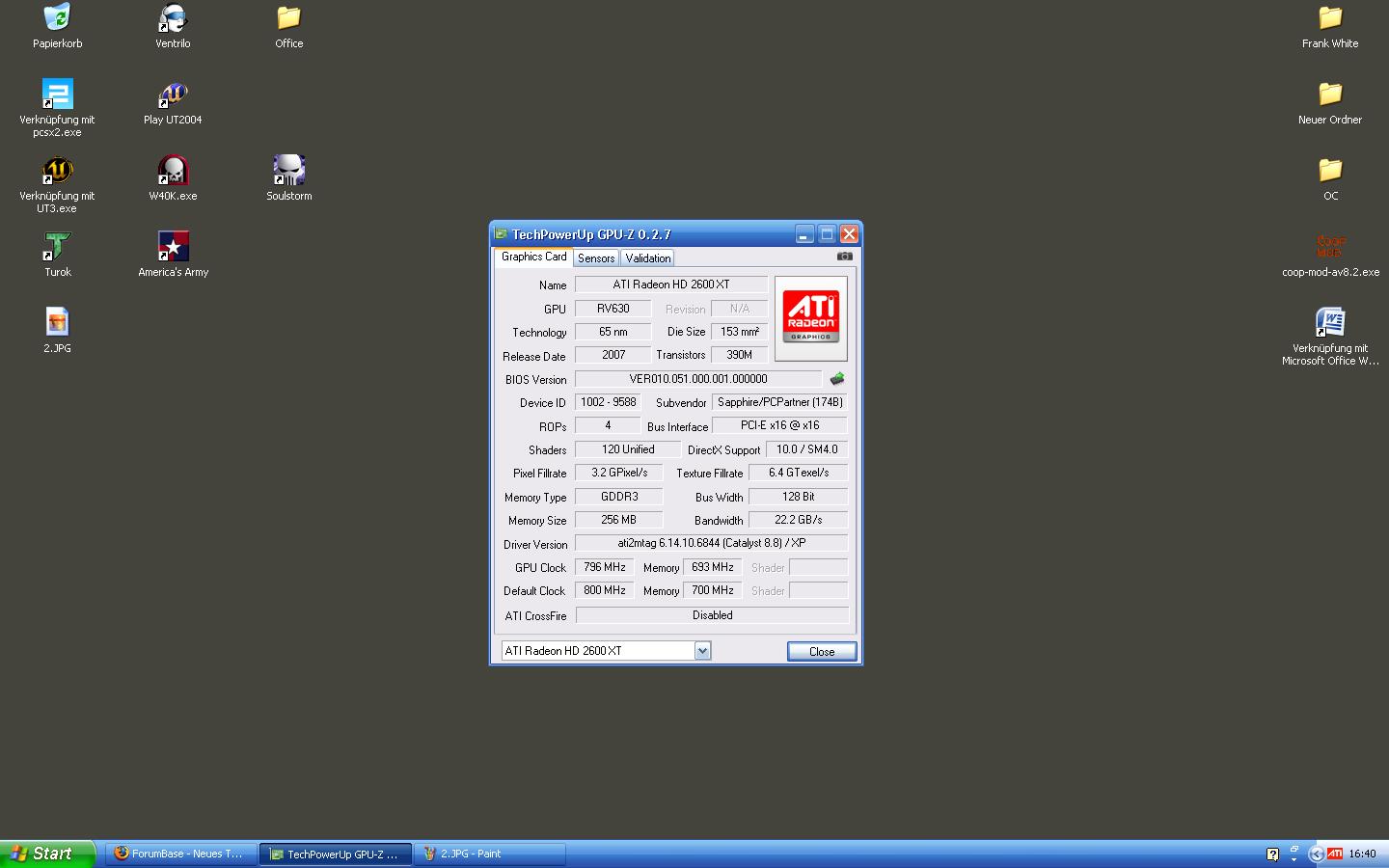Close GPU-Z with the red X button
This screenshot has height=868, width=1389.
tap(849, 234)
